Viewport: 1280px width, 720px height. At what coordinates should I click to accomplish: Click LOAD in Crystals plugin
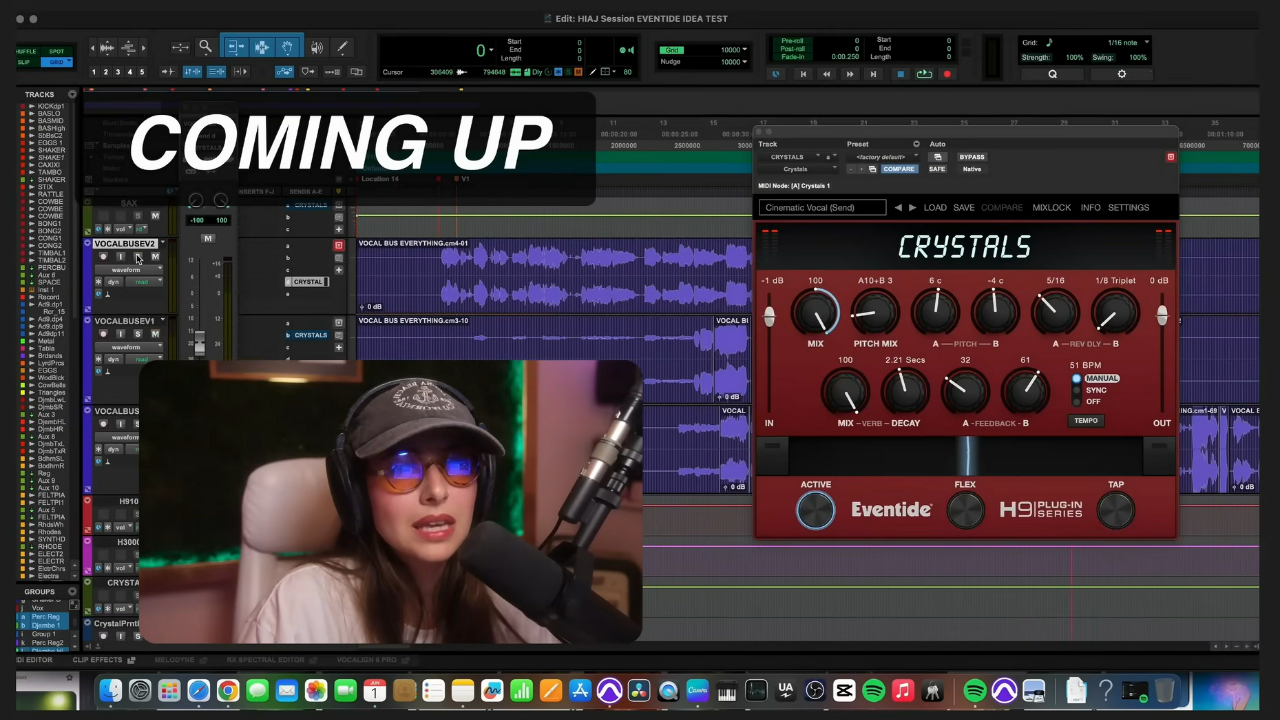(x=935, y=208)
